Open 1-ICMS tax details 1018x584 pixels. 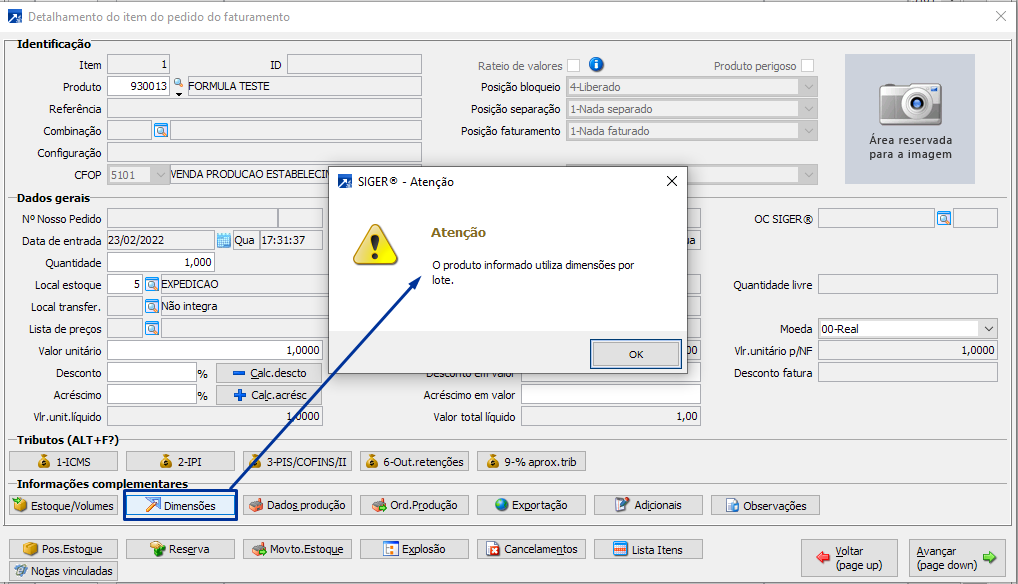pyautogui.click(x=64, y=461)
